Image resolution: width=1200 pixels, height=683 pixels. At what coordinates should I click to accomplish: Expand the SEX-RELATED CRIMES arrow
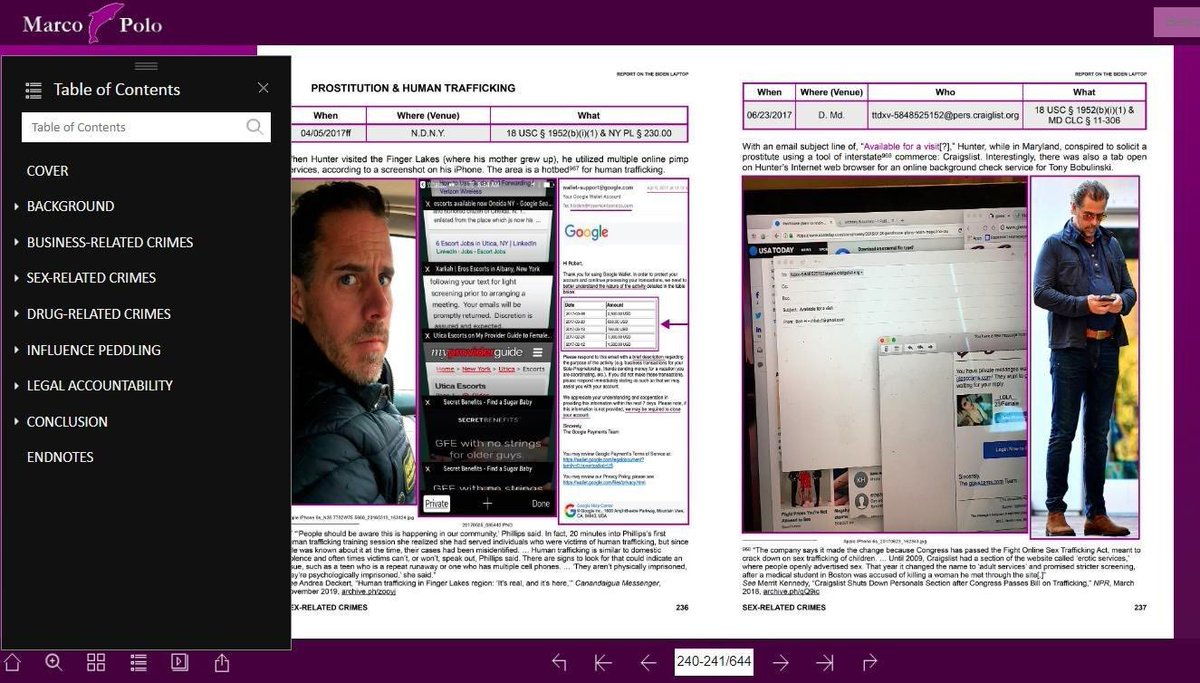pyautogui.click(x=17, y=278)
